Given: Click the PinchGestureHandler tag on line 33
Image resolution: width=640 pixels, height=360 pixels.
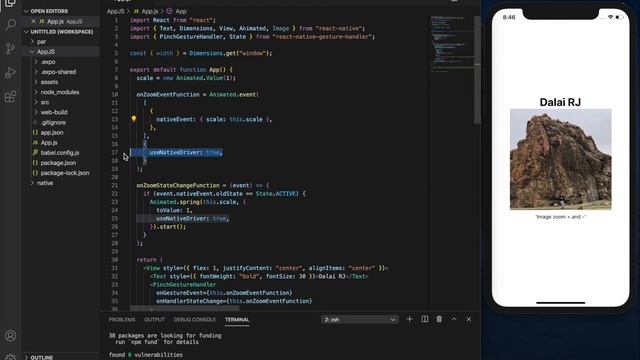Looking at the screenshot, I should (183, 284).
